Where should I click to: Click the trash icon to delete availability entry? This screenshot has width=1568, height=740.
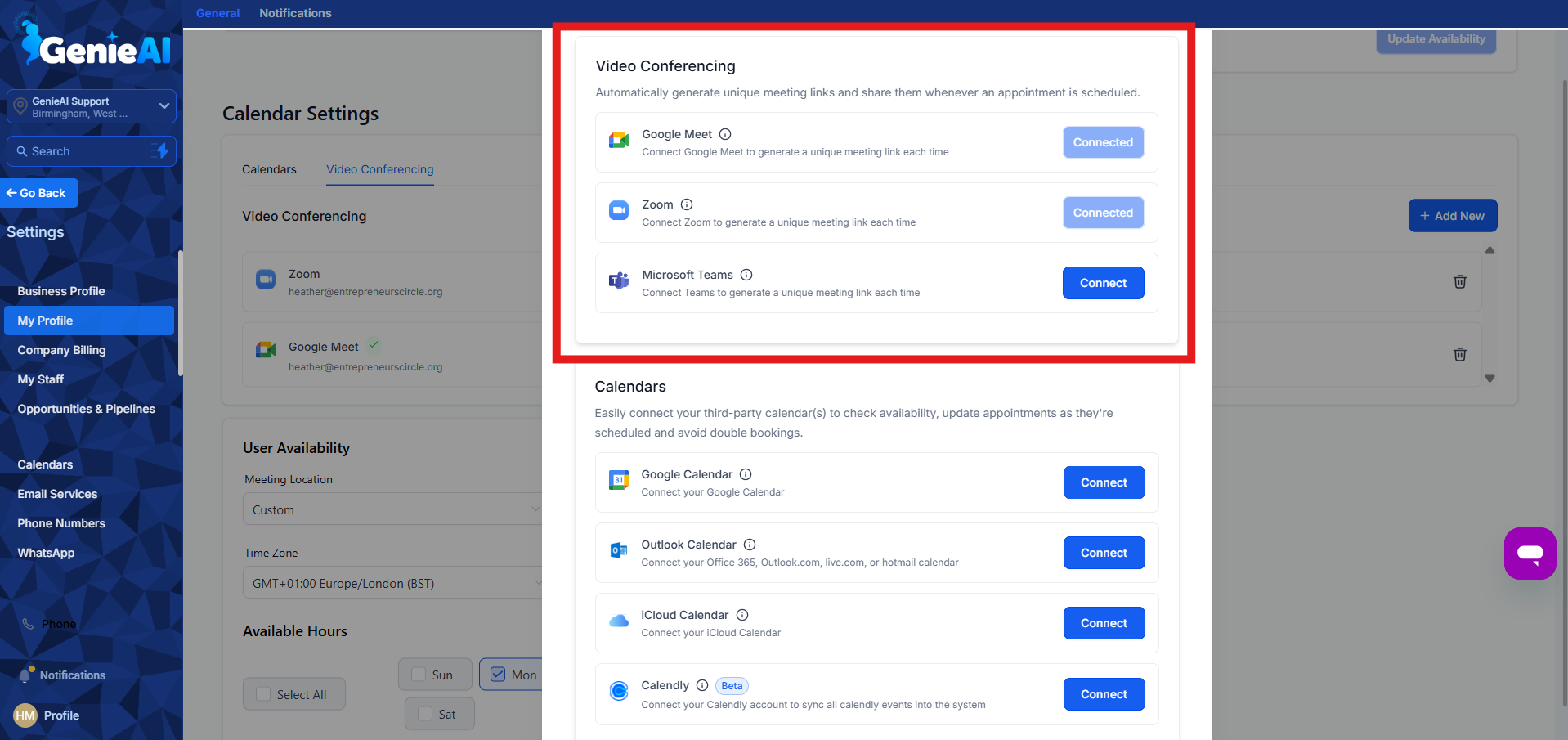[x=1460, y=281]
